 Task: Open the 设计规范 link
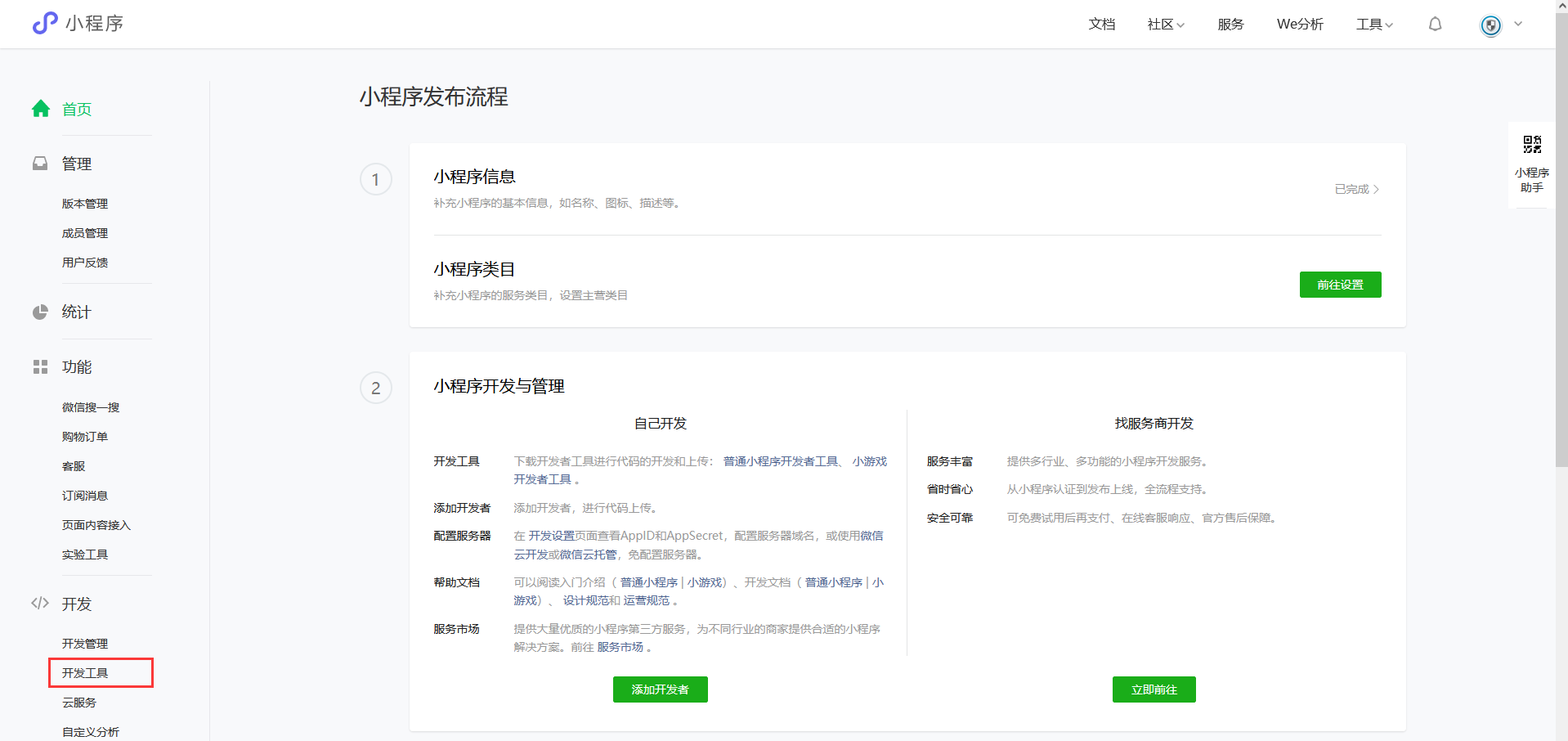pyautogui.click(x=585, y=600)
